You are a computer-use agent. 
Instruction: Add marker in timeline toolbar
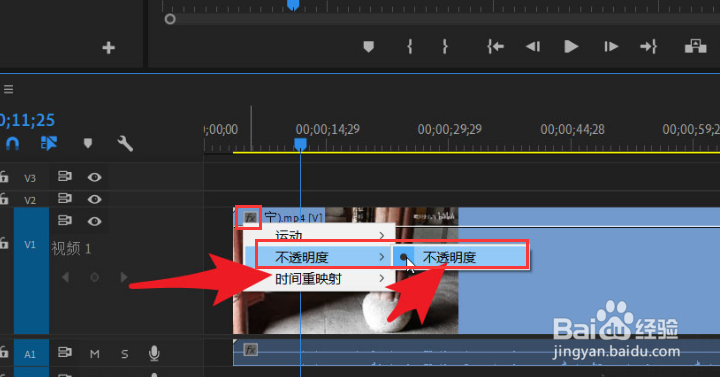[88, 143]
